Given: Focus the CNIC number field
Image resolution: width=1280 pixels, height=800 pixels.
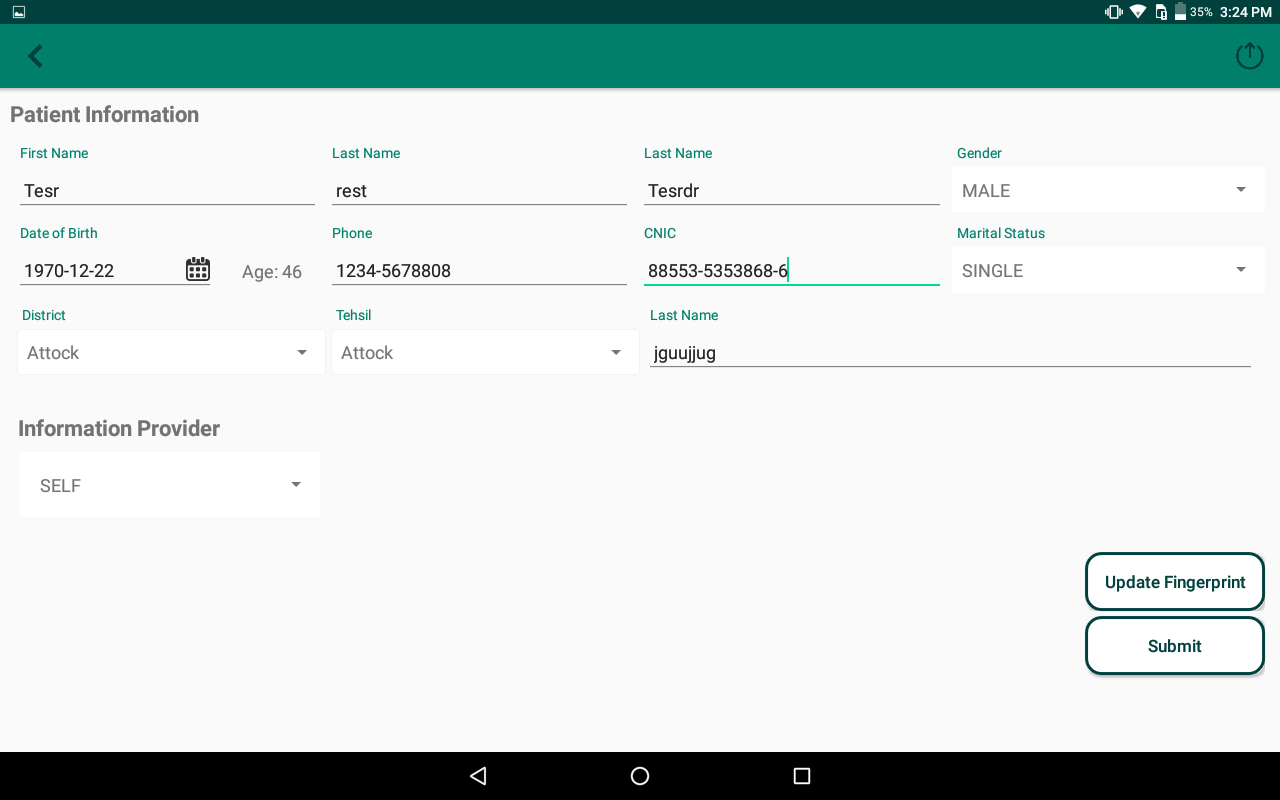Looking at the screenshot, I should [792, 270].
